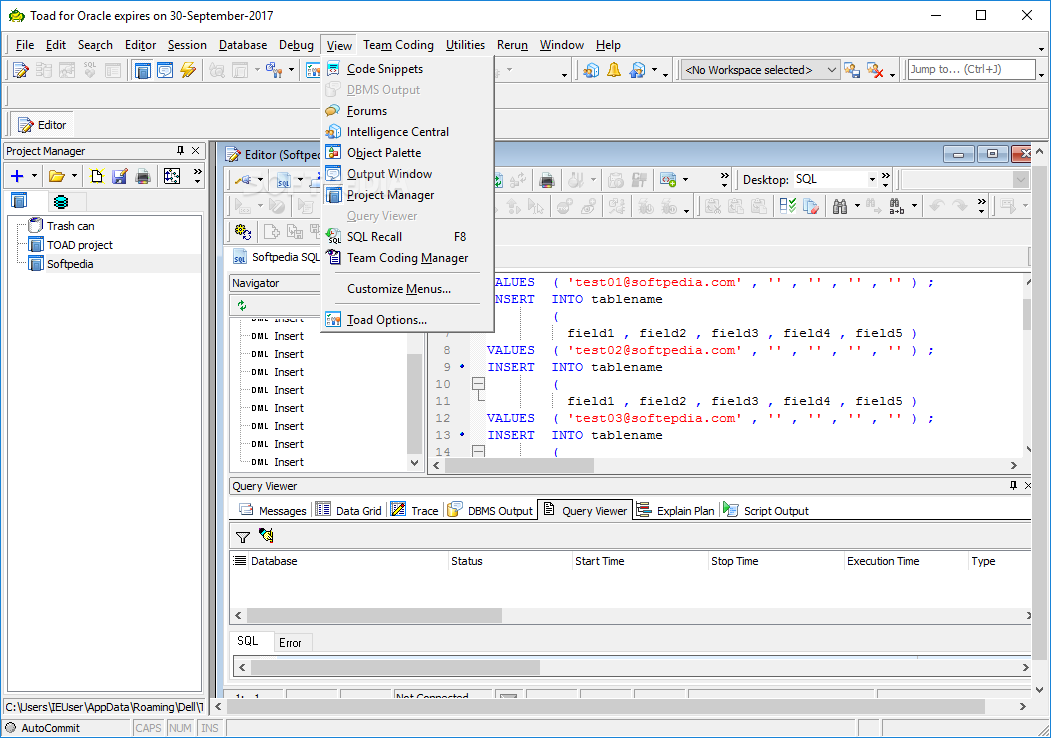The width and height of the screenshot is (1051, 738).
Task: Open the Utilities menu
Action: tap(465, 45)
